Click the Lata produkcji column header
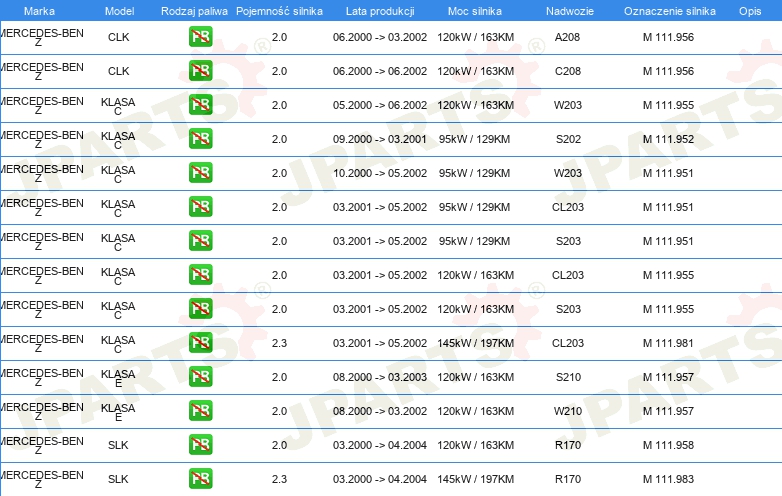 click(380, 11)
